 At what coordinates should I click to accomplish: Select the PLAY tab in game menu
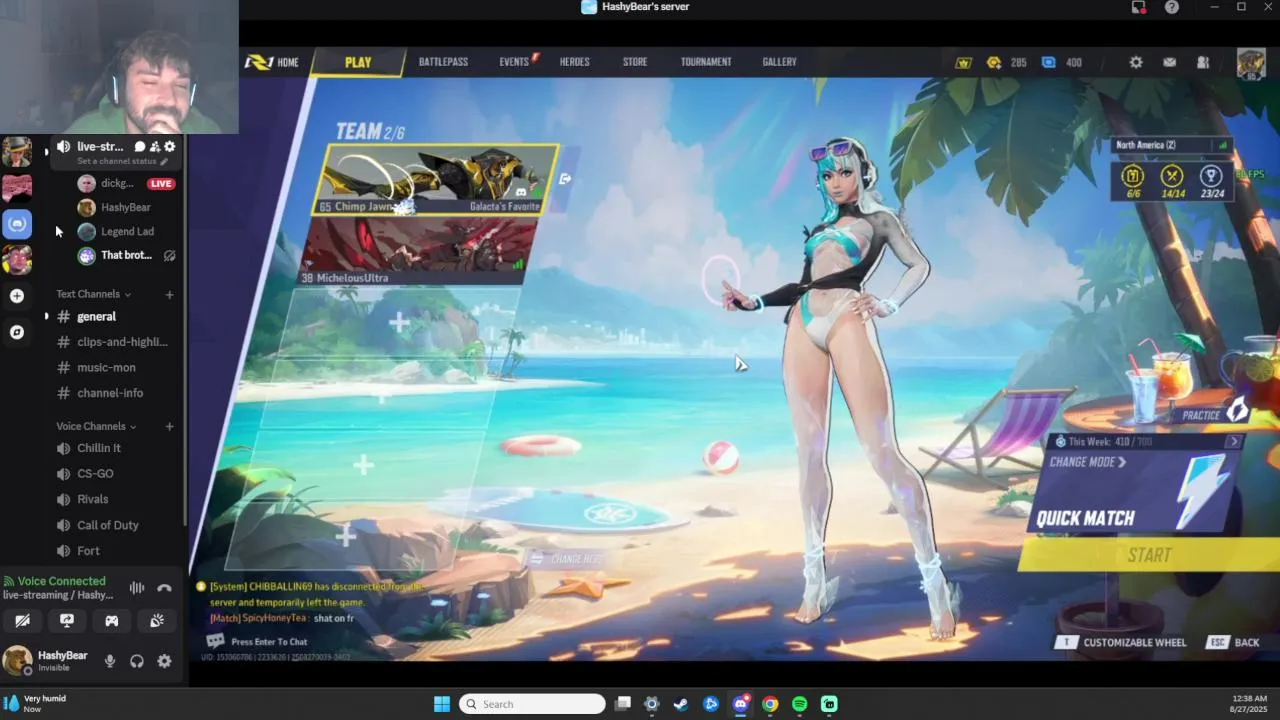click(x=358, y=62)
